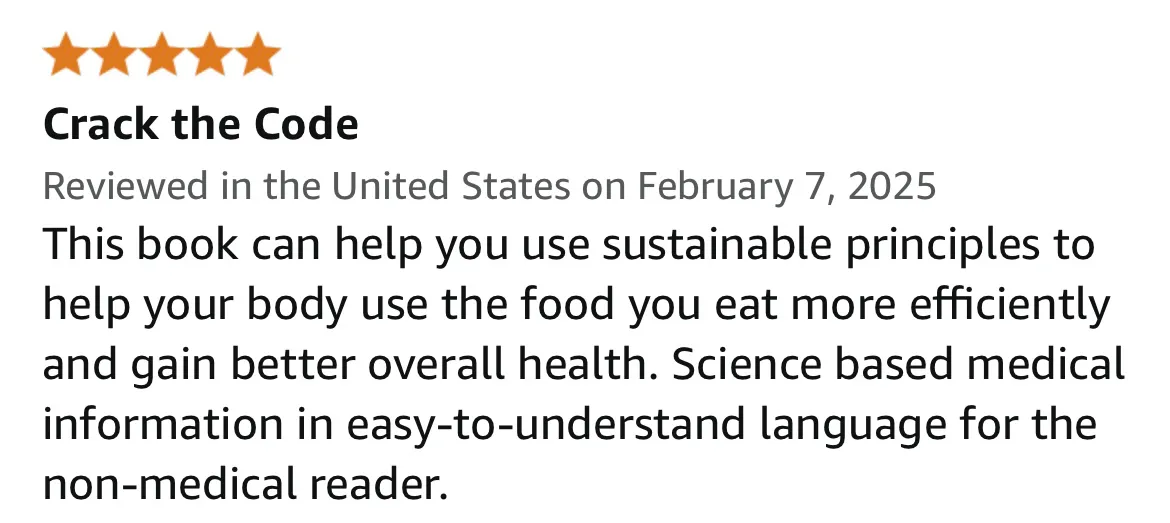This screenshot has width=1170, height=523.
Task: Click the word "information" in the review
Action: click(163, 424)
